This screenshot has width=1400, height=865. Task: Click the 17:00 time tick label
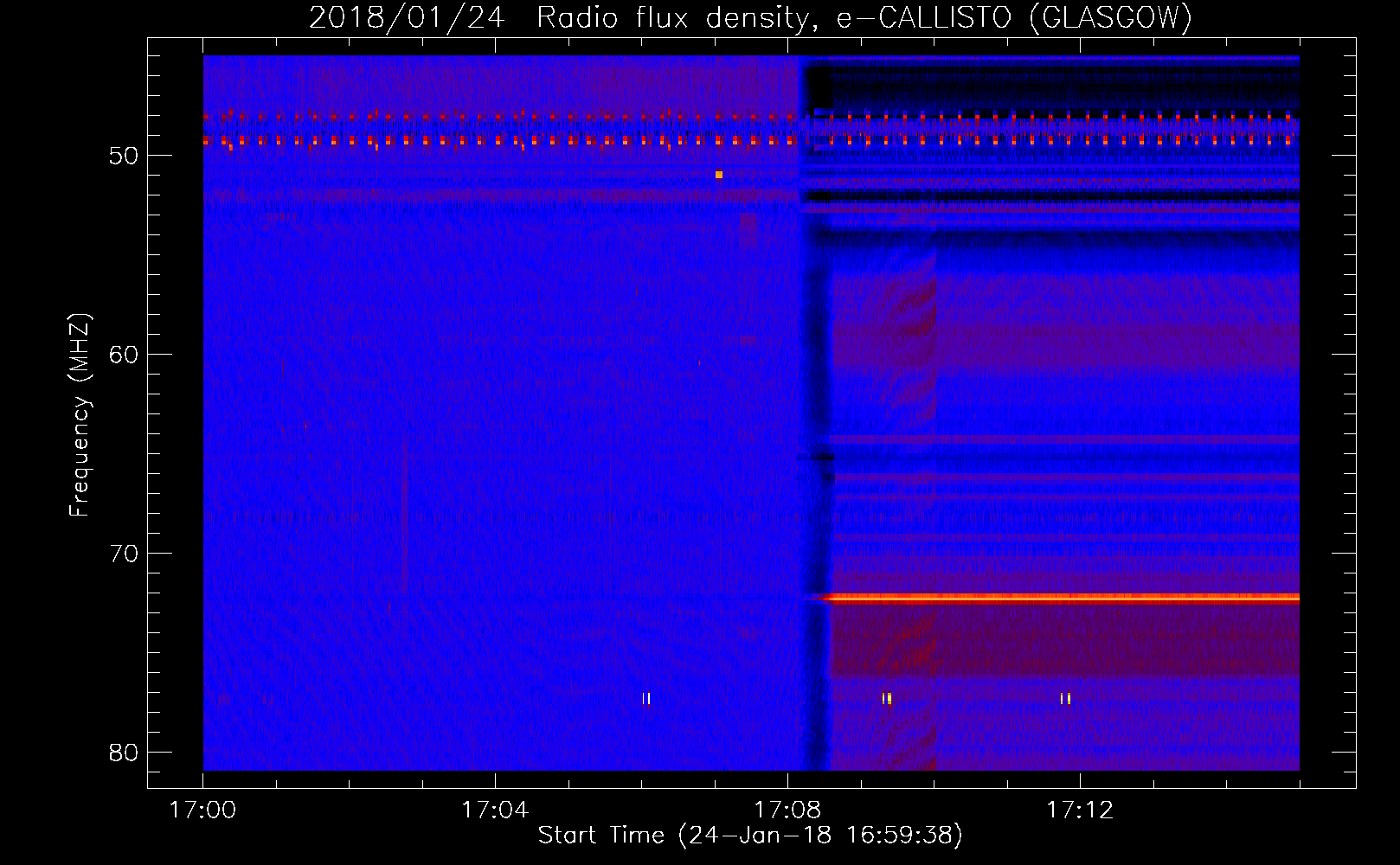202,811
